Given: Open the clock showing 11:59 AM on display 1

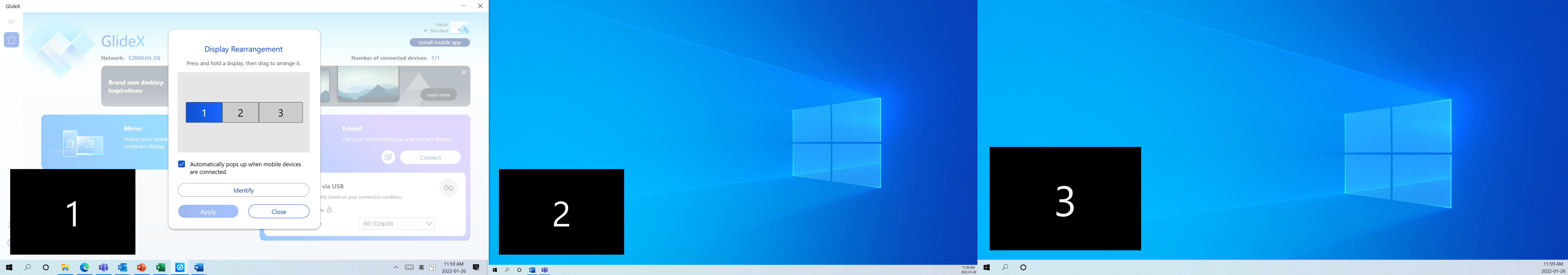Looking at the screenshot, I should pos(454,268).
